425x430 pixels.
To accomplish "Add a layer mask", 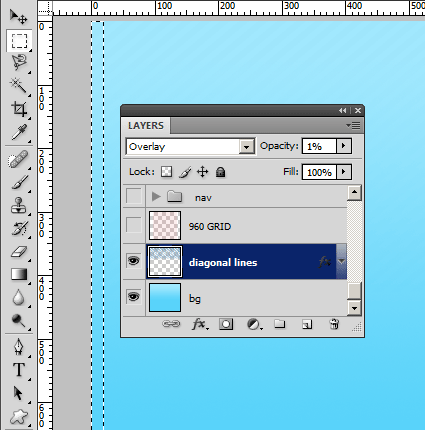I will (x=226, y=324).
